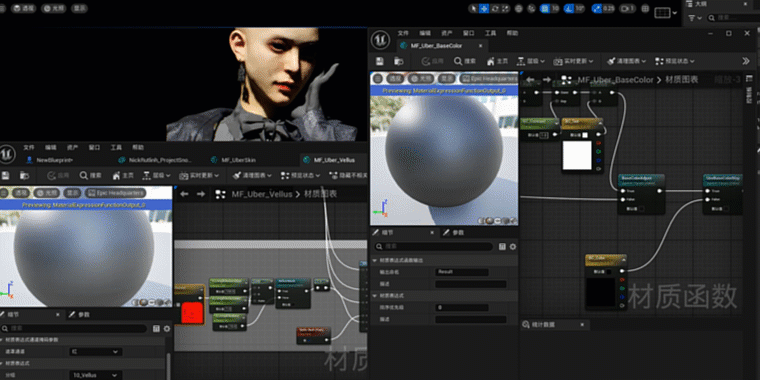760x380 pixels.
Task: Close the MF_Uber_BaseColor tab
Action: click(x=480, y=46)
